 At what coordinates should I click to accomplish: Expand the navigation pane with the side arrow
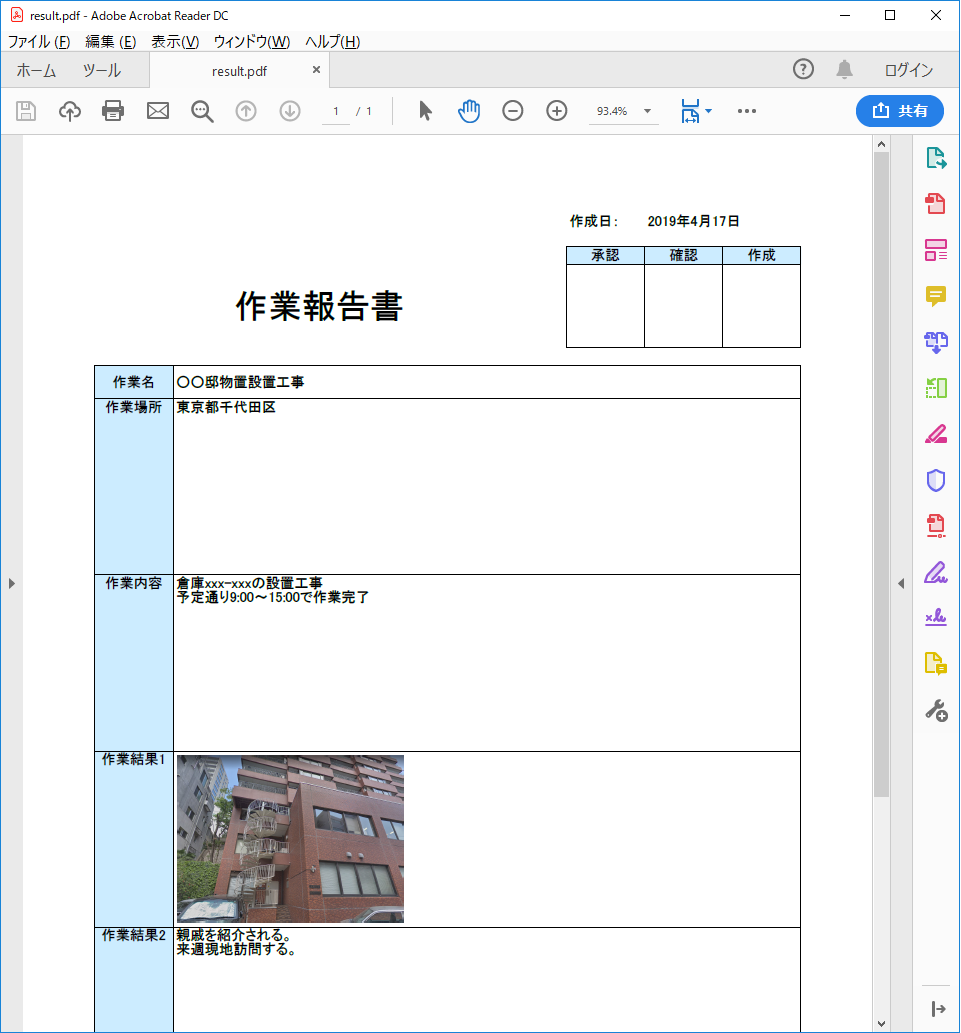[12, 583]
